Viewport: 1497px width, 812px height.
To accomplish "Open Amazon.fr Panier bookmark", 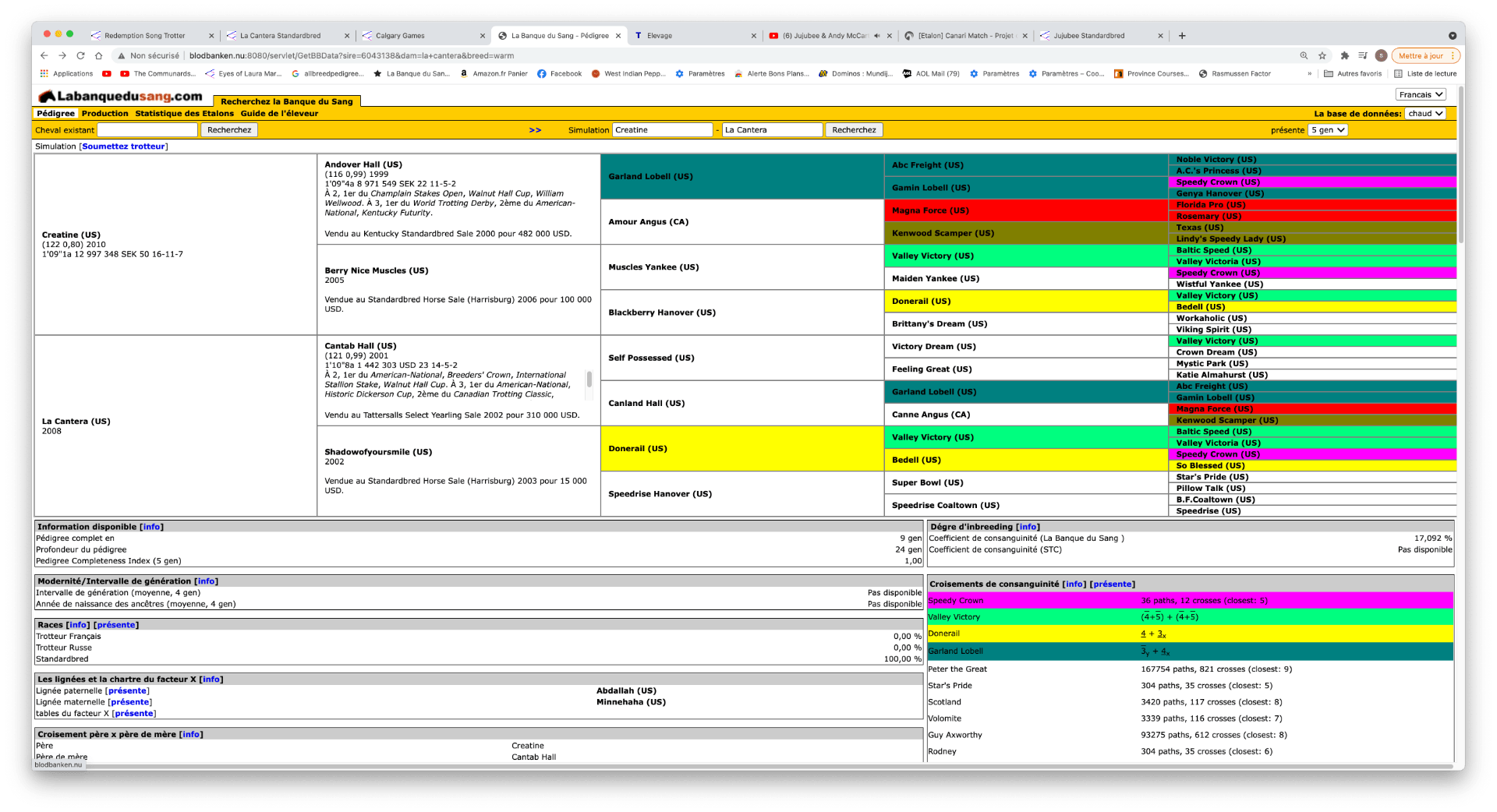I will tap(494, 73).
